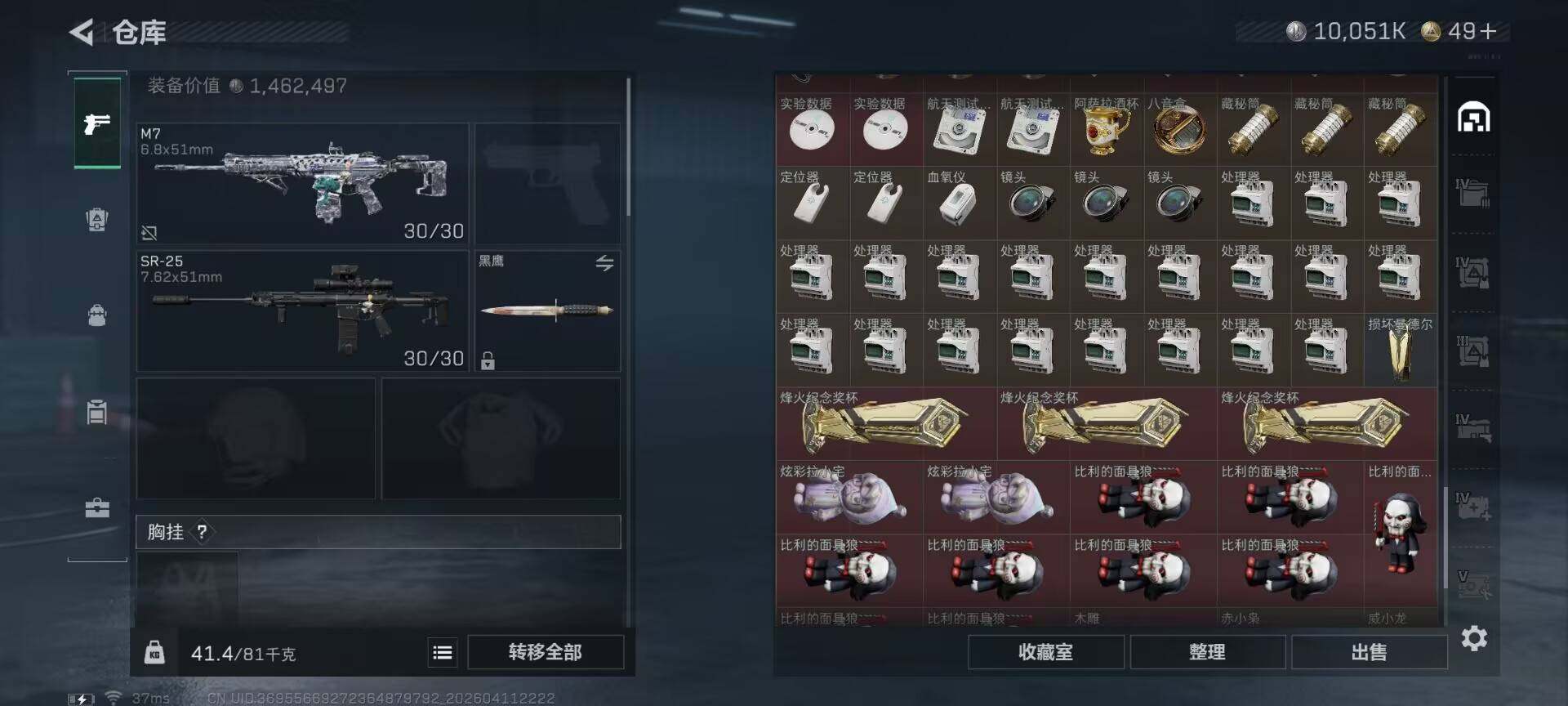Screen dimensions: 1568x706
Task: Select the weapons pistol tab in left sidebar
Action: (x=97, y=123)
